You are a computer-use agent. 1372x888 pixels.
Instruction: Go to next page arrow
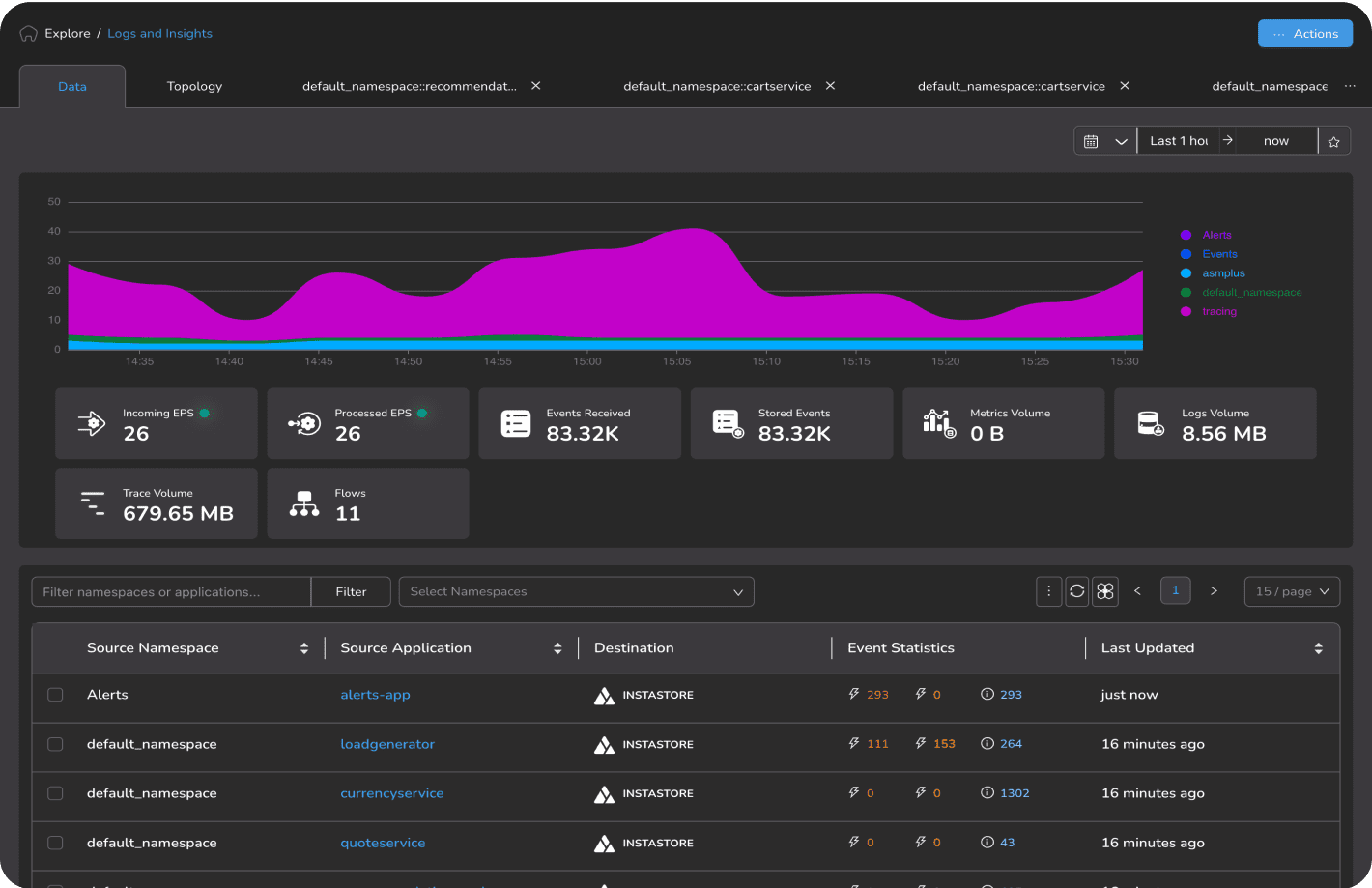(x=1214, y=591)
